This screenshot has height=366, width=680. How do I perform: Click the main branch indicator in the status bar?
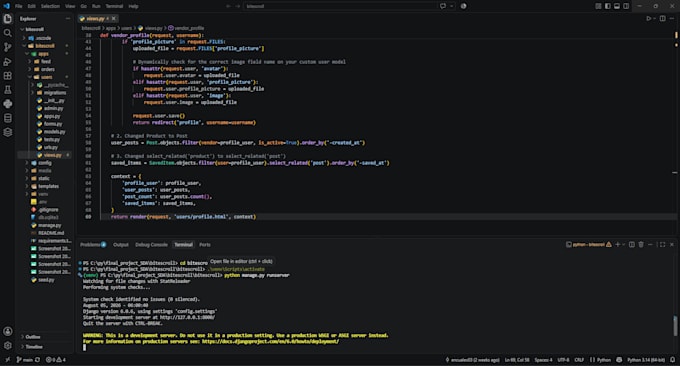pyautogui.click(x=24, y=360)
